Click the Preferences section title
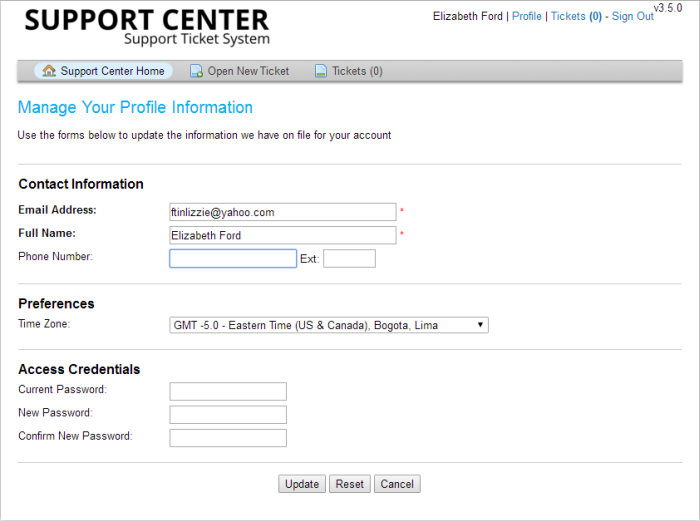Viewport: 700px width, 521px height. (x=56, y=304)
